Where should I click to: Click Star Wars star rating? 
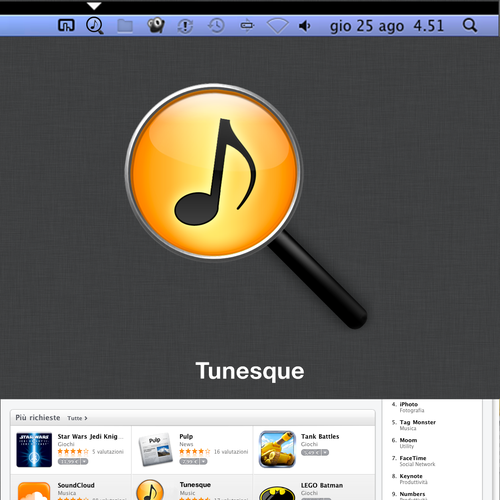[73, 452]
